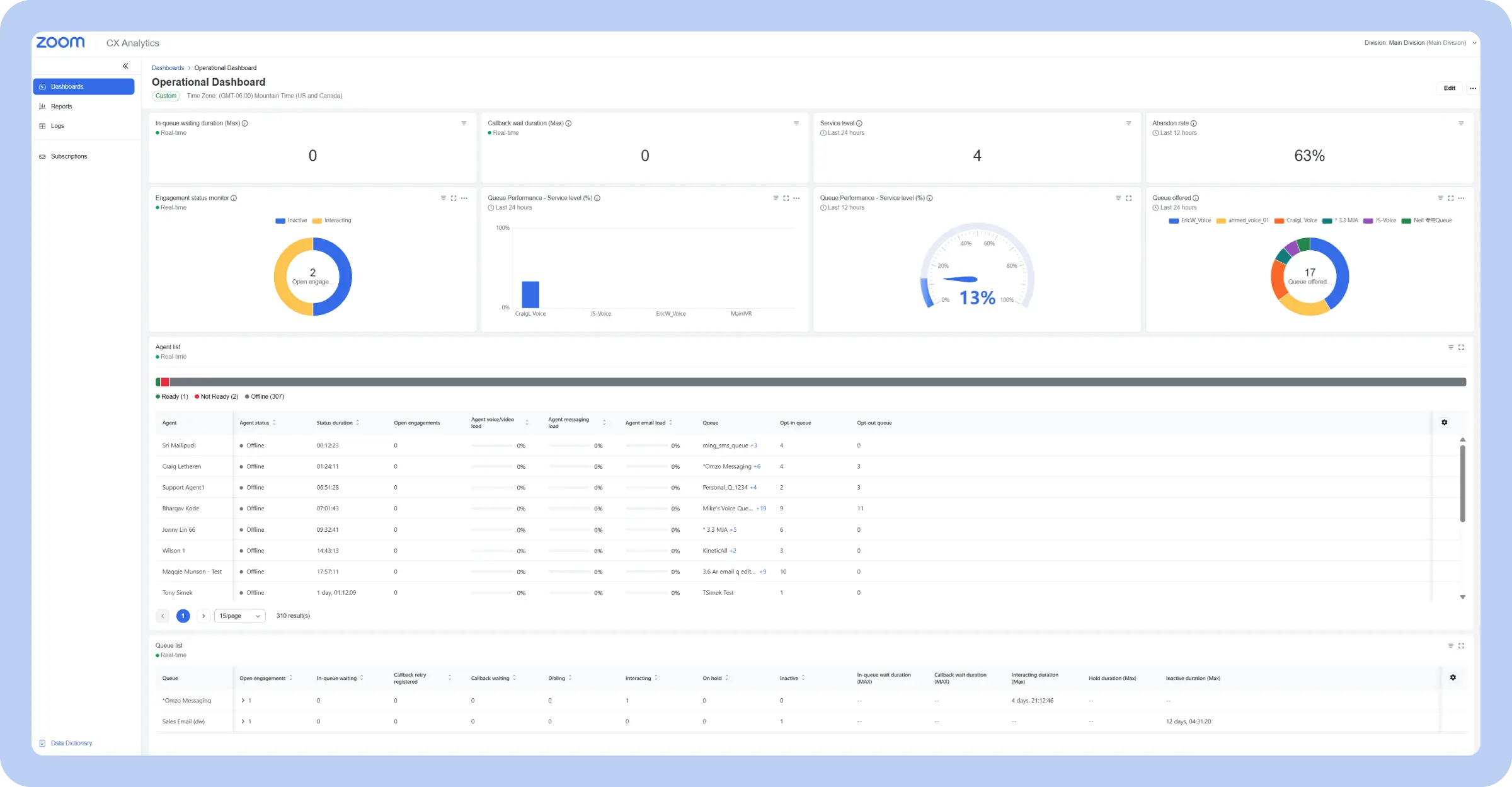The height and width of the screenshot is (787, 1512).
Task: Open the 15/page pagination dropdown
Action: click(x=239, y=616)
